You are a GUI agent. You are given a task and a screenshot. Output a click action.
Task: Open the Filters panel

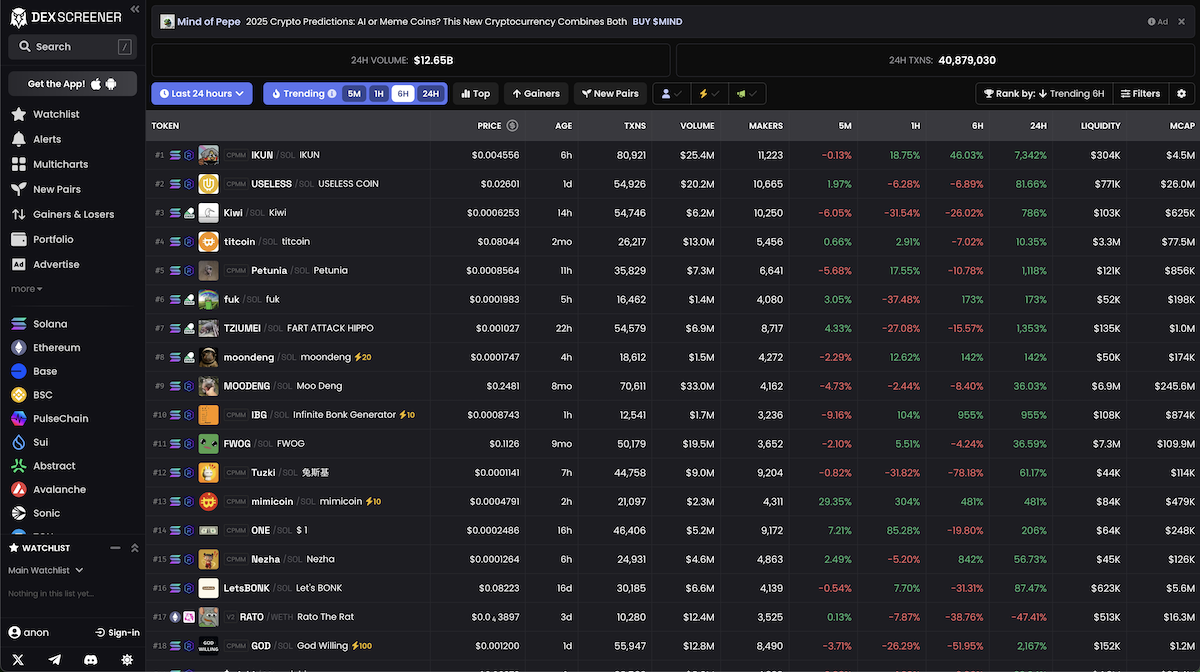pos(1140,93)
